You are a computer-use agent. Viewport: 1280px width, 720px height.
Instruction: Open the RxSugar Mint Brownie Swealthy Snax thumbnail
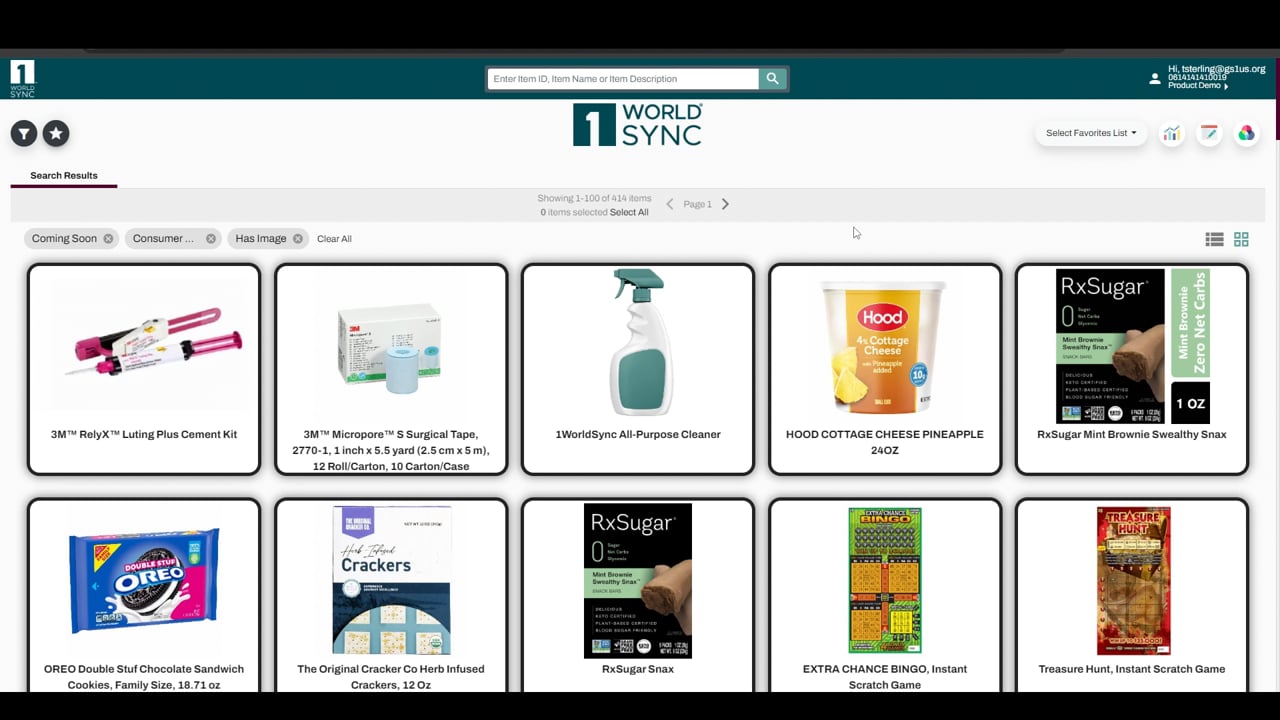[1132, 346]
